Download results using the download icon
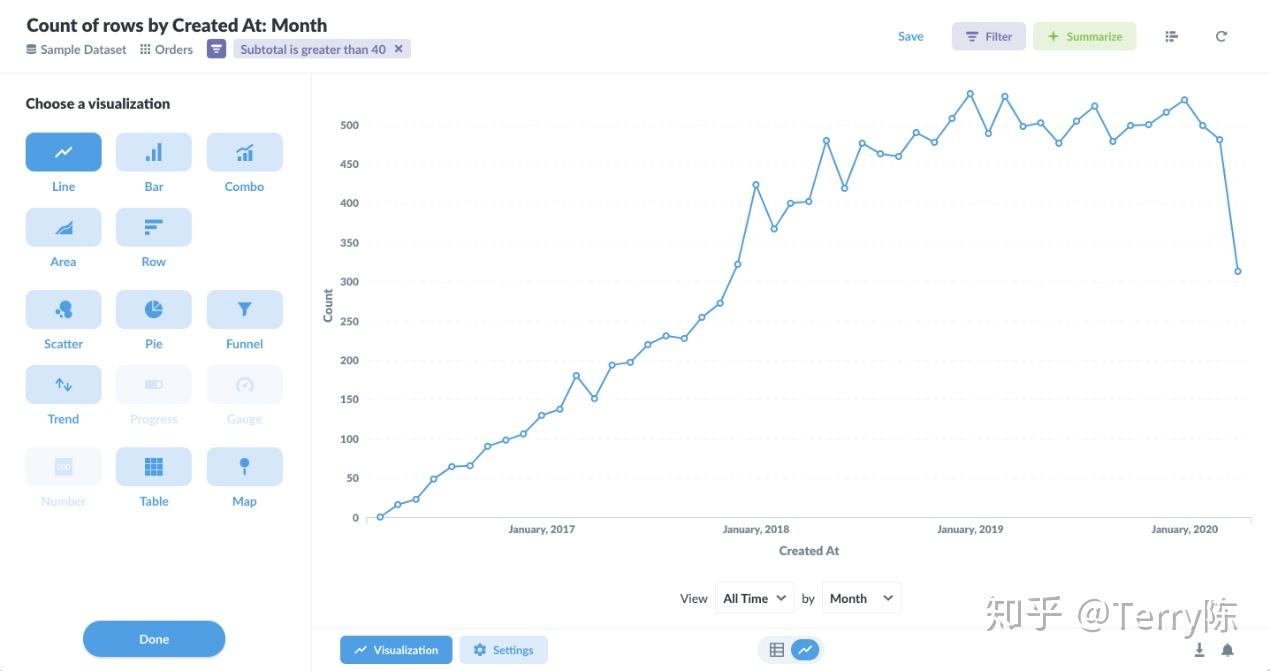Viewport: 1270px width, 671px height. 1199,650
